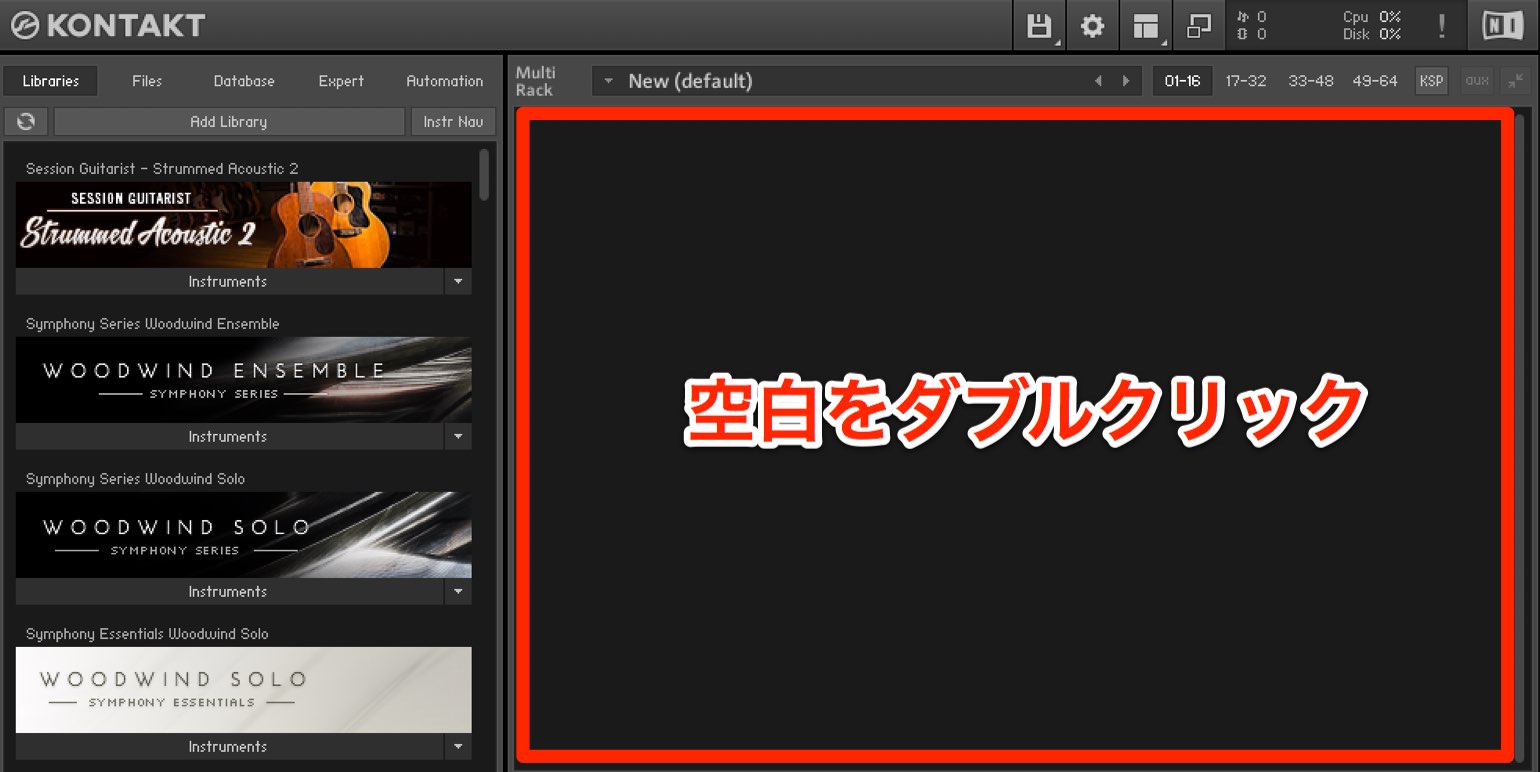Open Instruments under Symphony Series Woodwind Solo
This screenshot has height=772, width=1540.
pyautogui.click(x=229, y=591)
